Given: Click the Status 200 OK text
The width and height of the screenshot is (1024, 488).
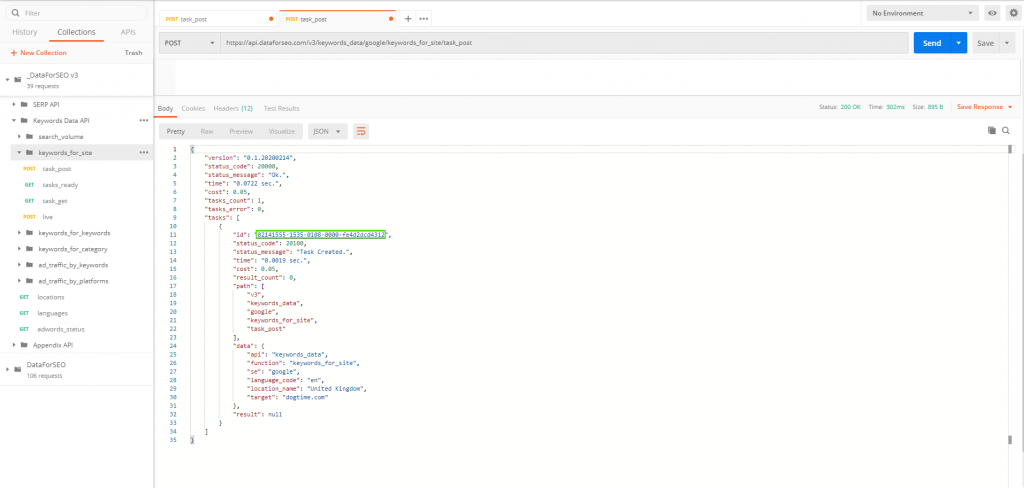Looking at the screenshot, I should 840,106.
